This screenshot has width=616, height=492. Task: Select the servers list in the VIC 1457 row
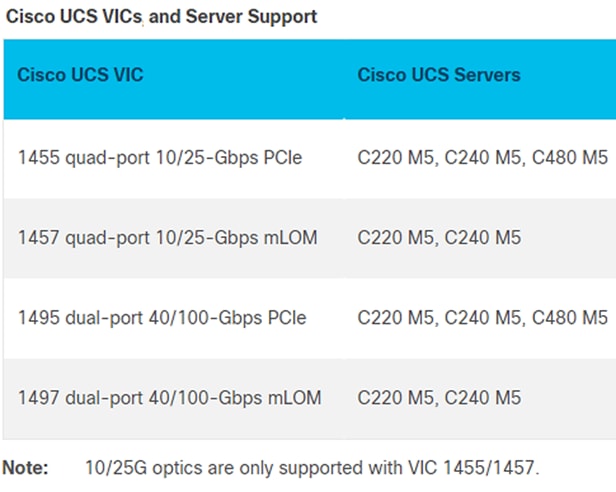pyautogui.click(x=439, y=238)
